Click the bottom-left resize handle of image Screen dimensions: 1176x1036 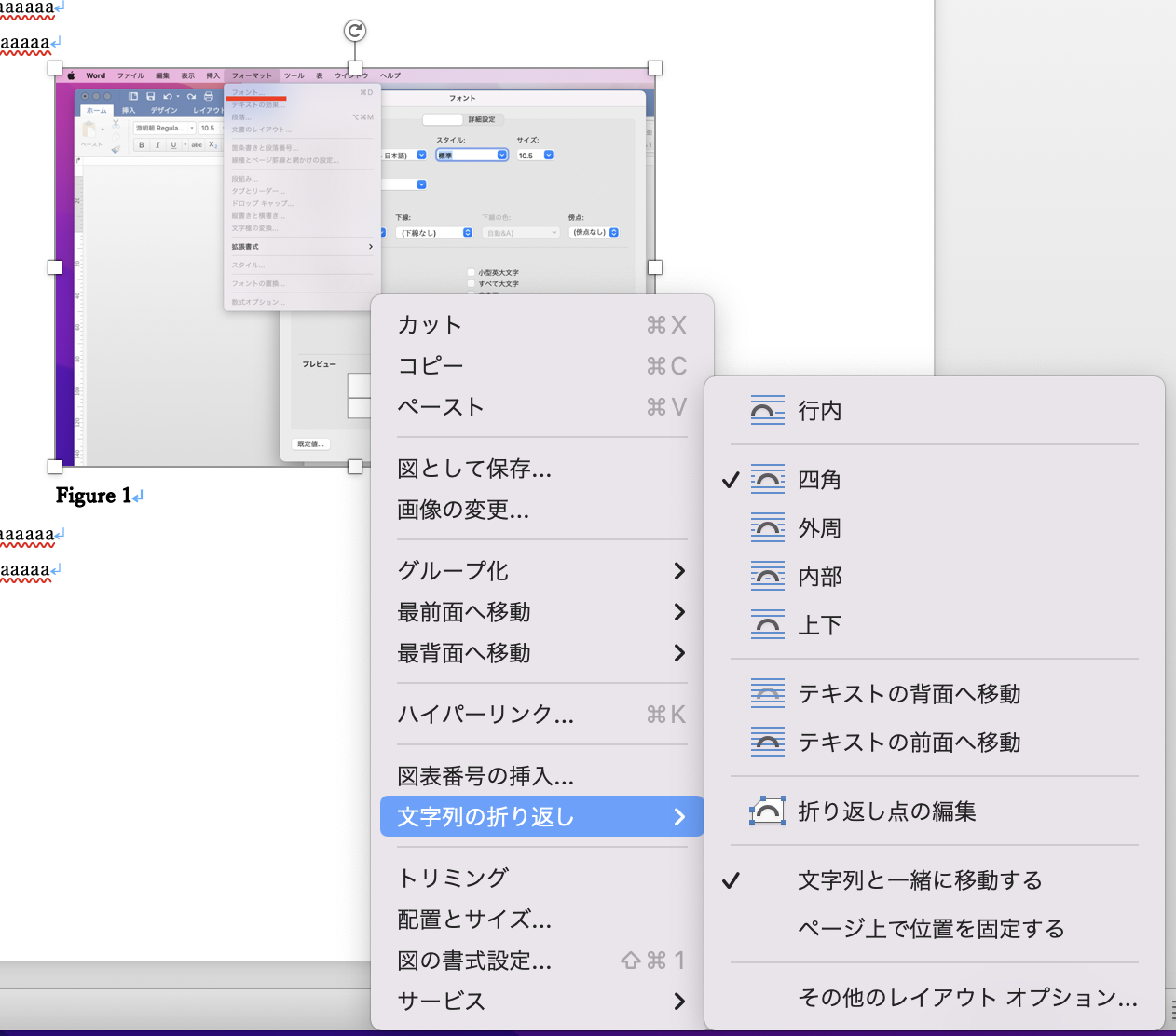click(55, 467)
